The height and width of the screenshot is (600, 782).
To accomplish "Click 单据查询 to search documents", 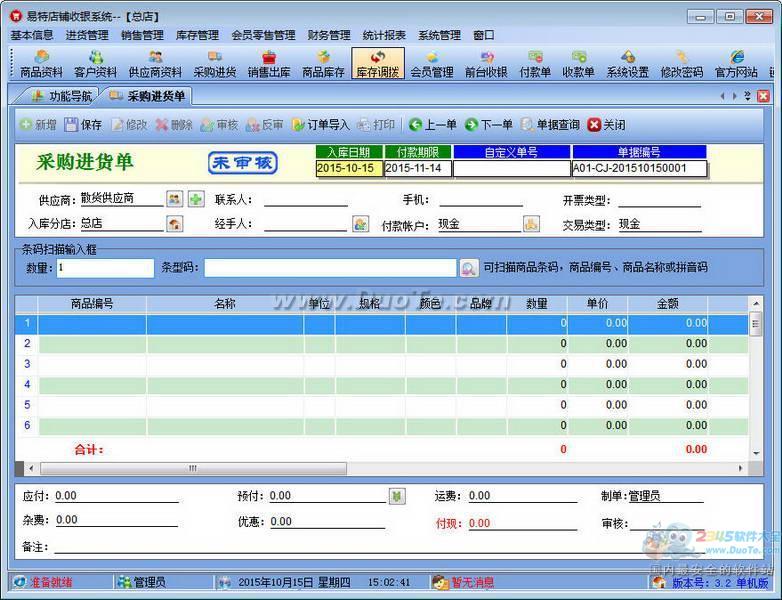I will pyautogui.click(x=549, y=125).
